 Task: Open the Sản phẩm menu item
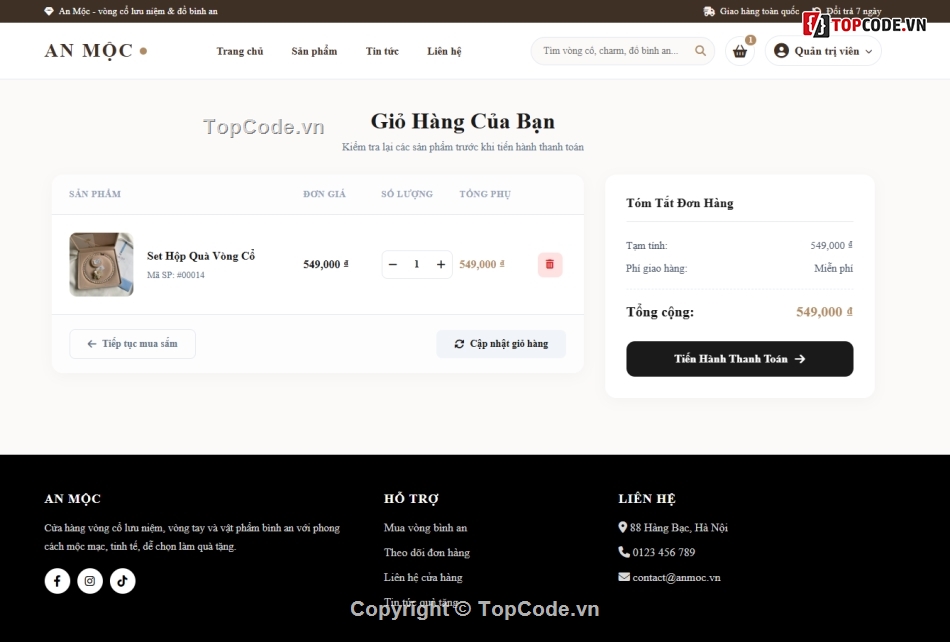314,51
